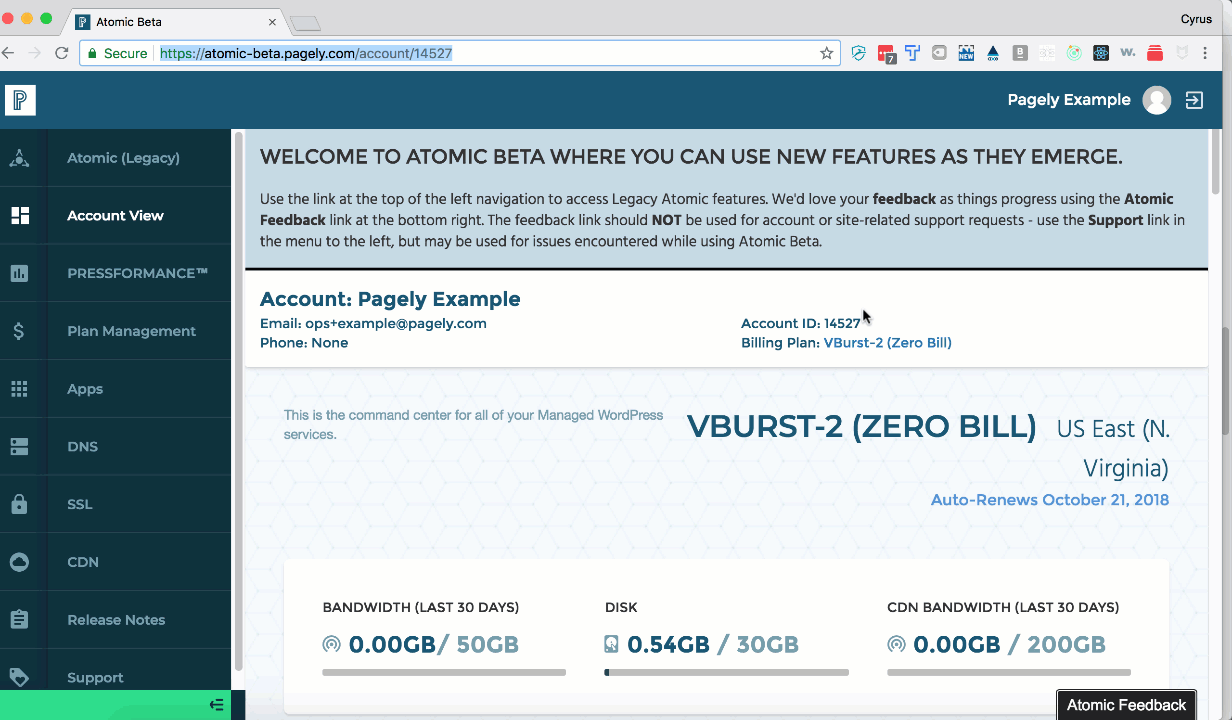The image size is (1232, 720).
Task: Click the 0.54GB / 30GB disk value
Action: [712, 645]
